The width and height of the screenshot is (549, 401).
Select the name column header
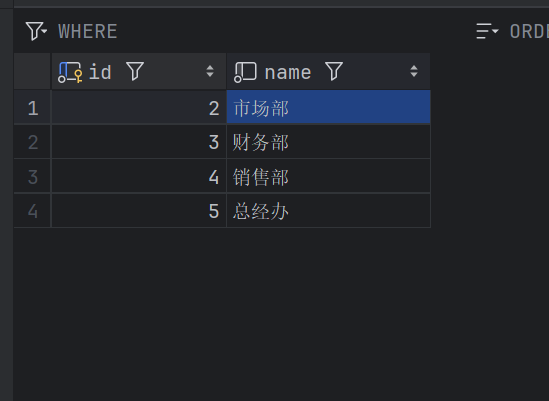click(328, 71)
